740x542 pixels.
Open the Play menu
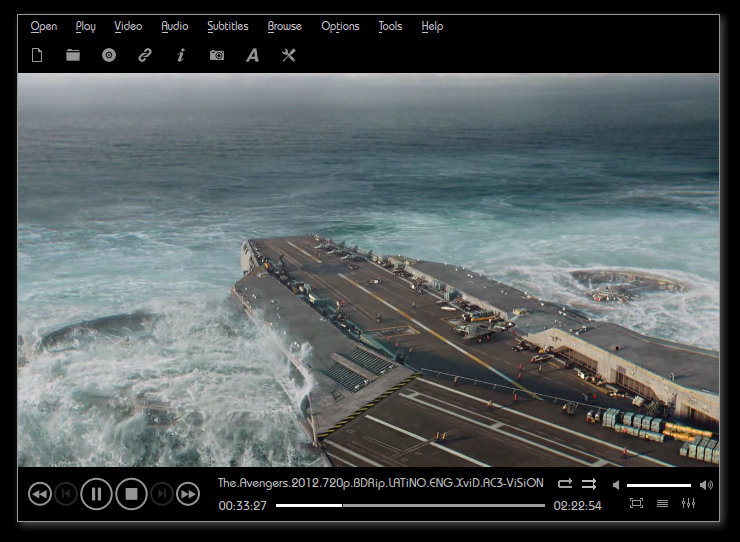pyautogui.click(x=85, y=26)
